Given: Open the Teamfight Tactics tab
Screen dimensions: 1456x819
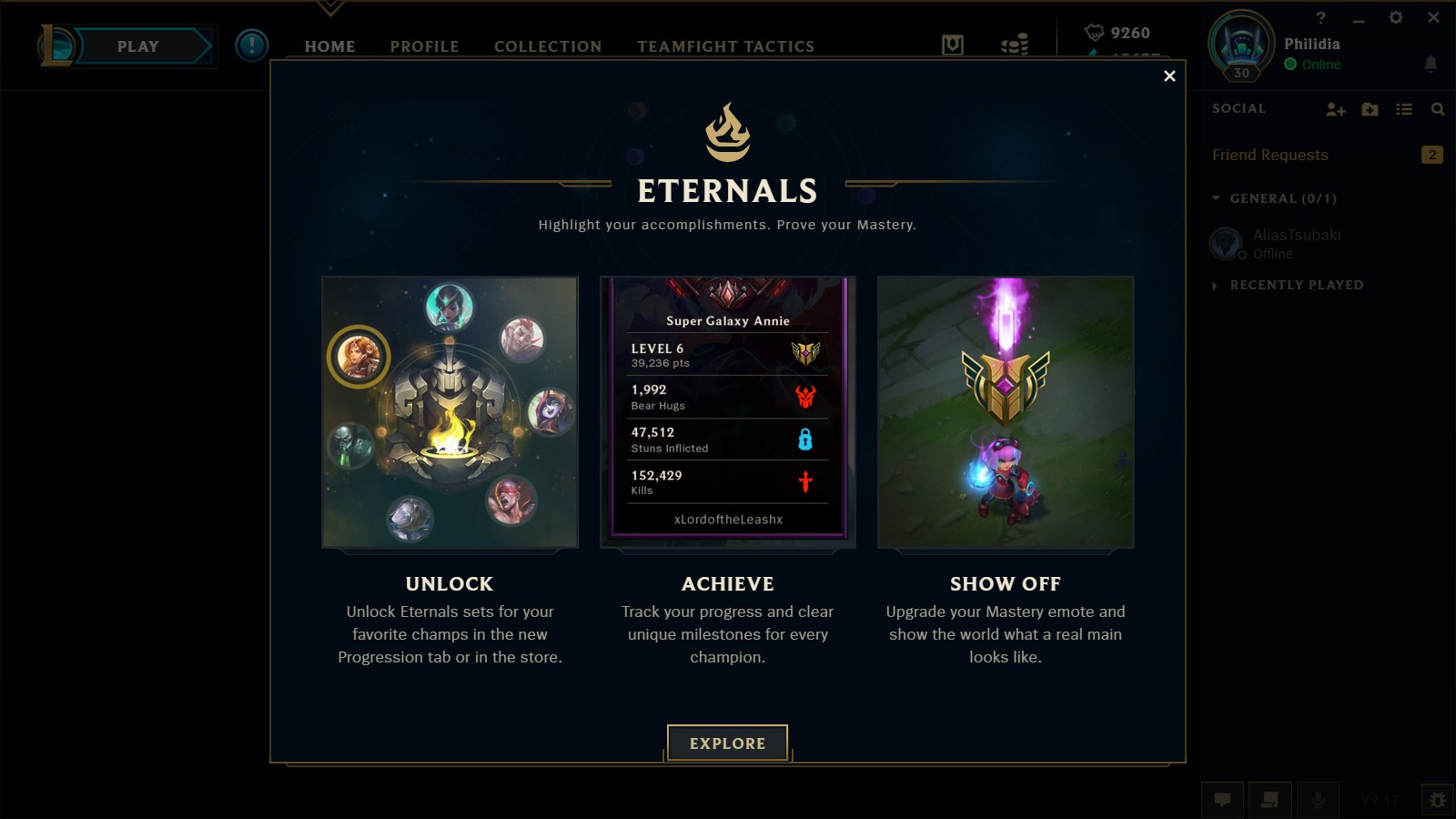Looking at the screenshot, I should click(725, 46).
